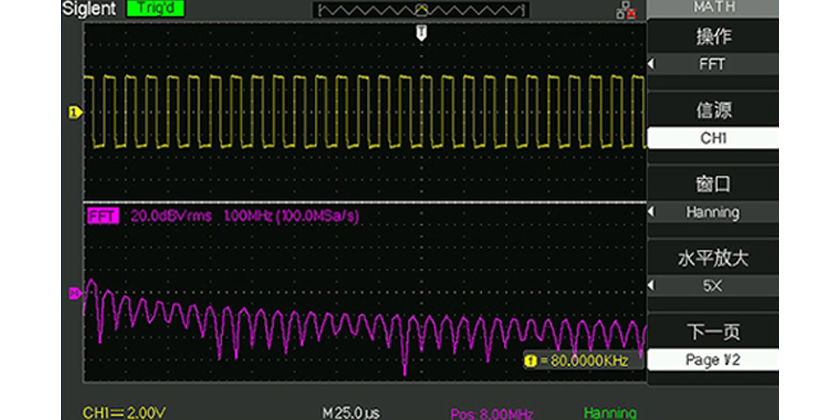Open the FFT operation selector
Screen dimensions: 840x420
(714, 65)
